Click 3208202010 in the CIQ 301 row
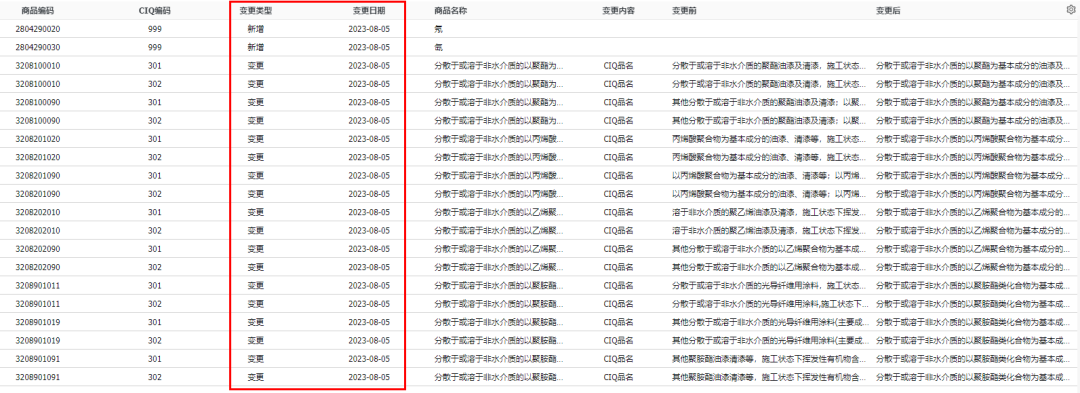Viewport: 1080px width, 393px height. 38,212
